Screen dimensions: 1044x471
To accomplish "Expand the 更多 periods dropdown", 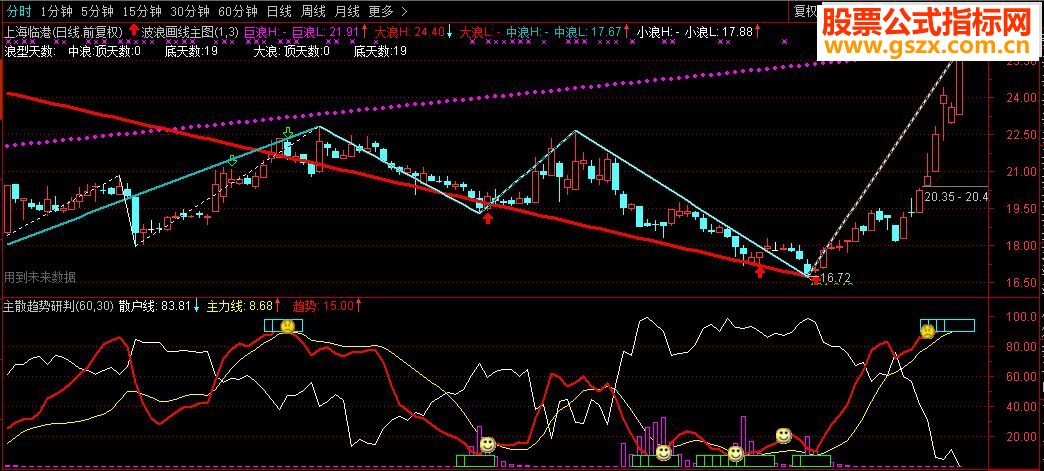I will pos(381,11).
